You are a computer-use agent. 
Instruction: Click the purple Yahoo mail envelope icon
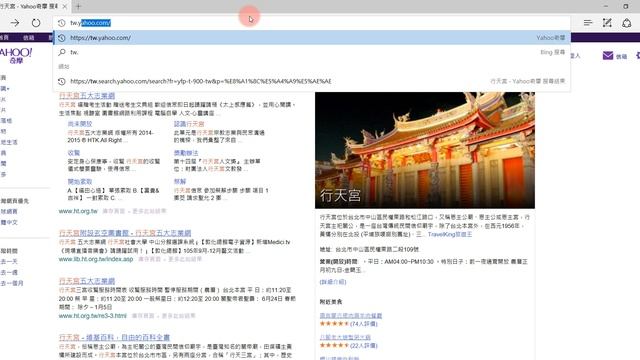point(608,56)
